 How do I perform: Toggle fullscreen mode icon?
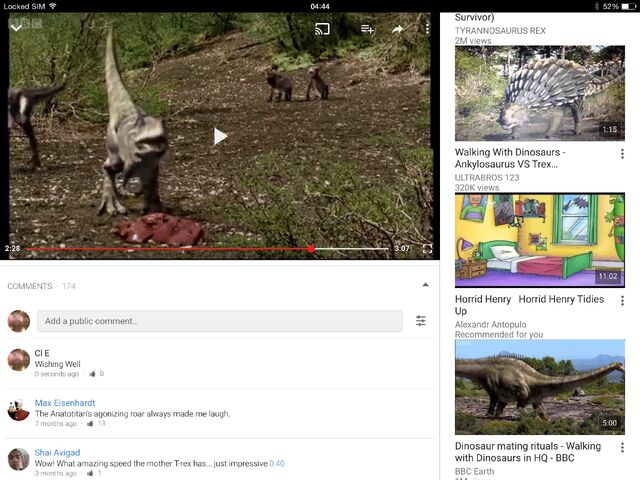pyautogui.click(x=427, y=249)
